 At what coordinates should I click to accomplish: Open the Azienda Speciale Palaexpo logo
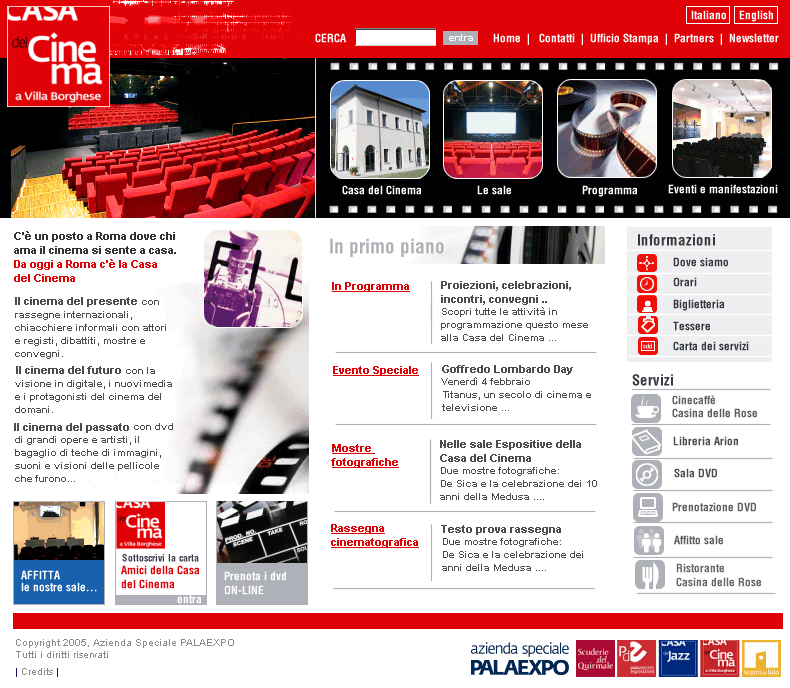coord(519,659)
